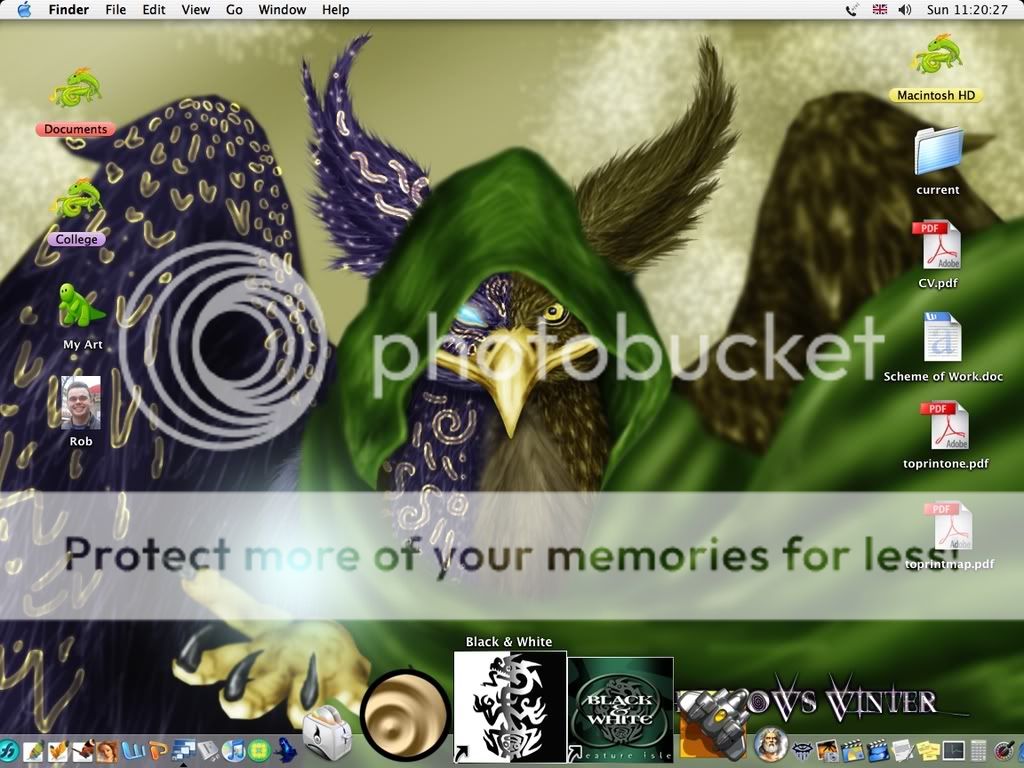Viewport: 1024px width, 768px height.
Task: Click the blue clapperboard dock icon
Action: tap(878, 750)
